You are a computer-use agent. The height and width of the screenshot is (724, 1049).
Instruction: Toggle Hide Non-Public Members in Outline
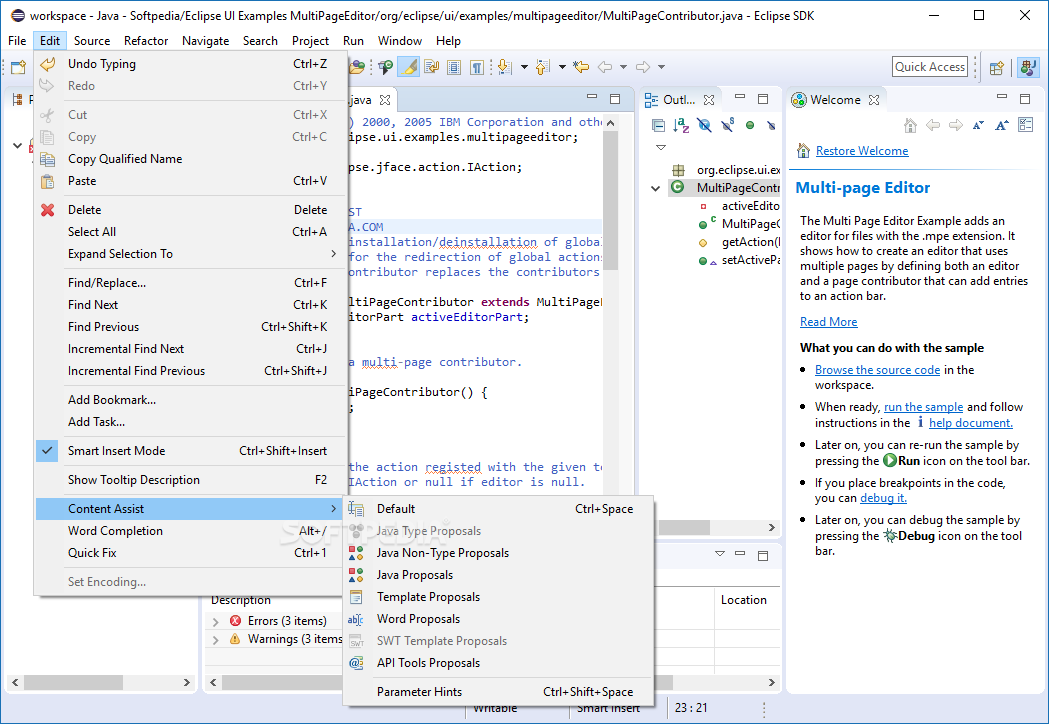tap(750, 125)
